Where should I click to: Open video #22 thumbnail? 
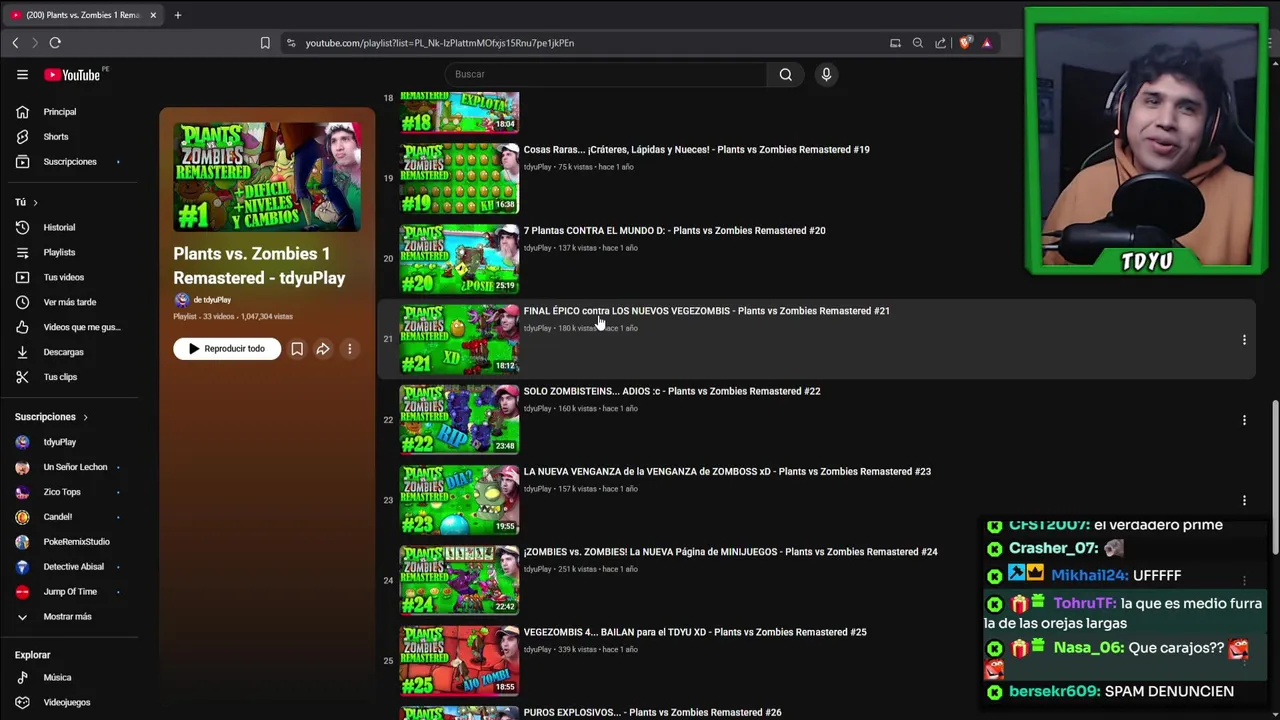pos(460,420)
